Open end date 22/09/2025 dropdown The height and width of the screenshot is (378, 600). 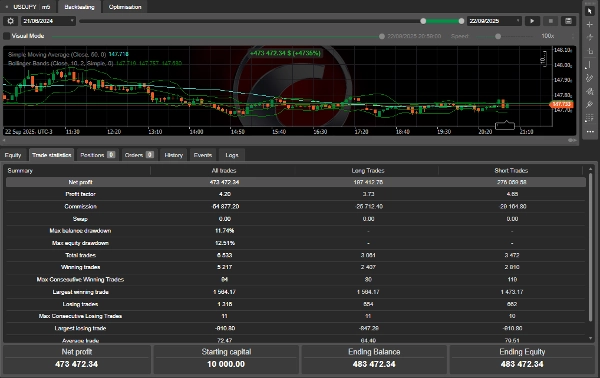pyautogui.click(x=494, y=21)
